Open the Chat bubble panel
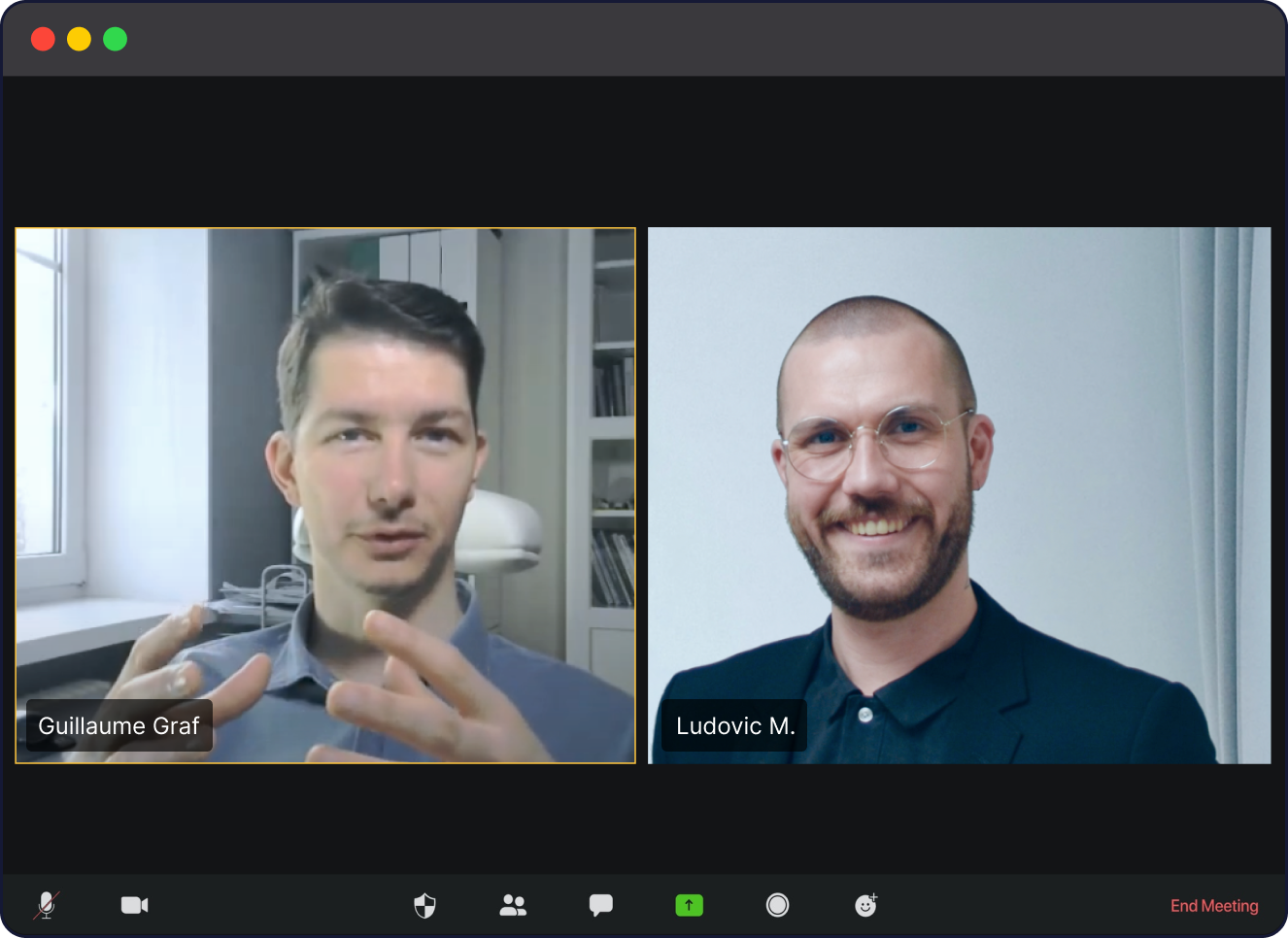Image resolution: width=1288 pixels, height=938 pixels. click(600, 905)
